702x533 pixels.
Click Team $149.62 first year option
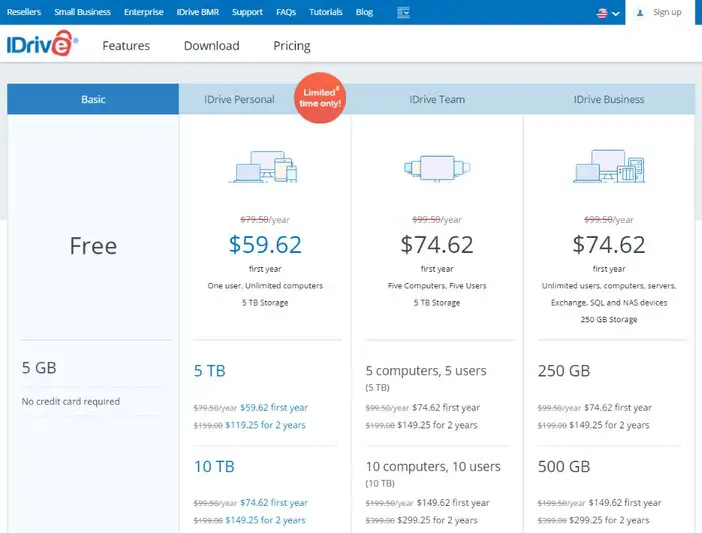coord(453,503)
